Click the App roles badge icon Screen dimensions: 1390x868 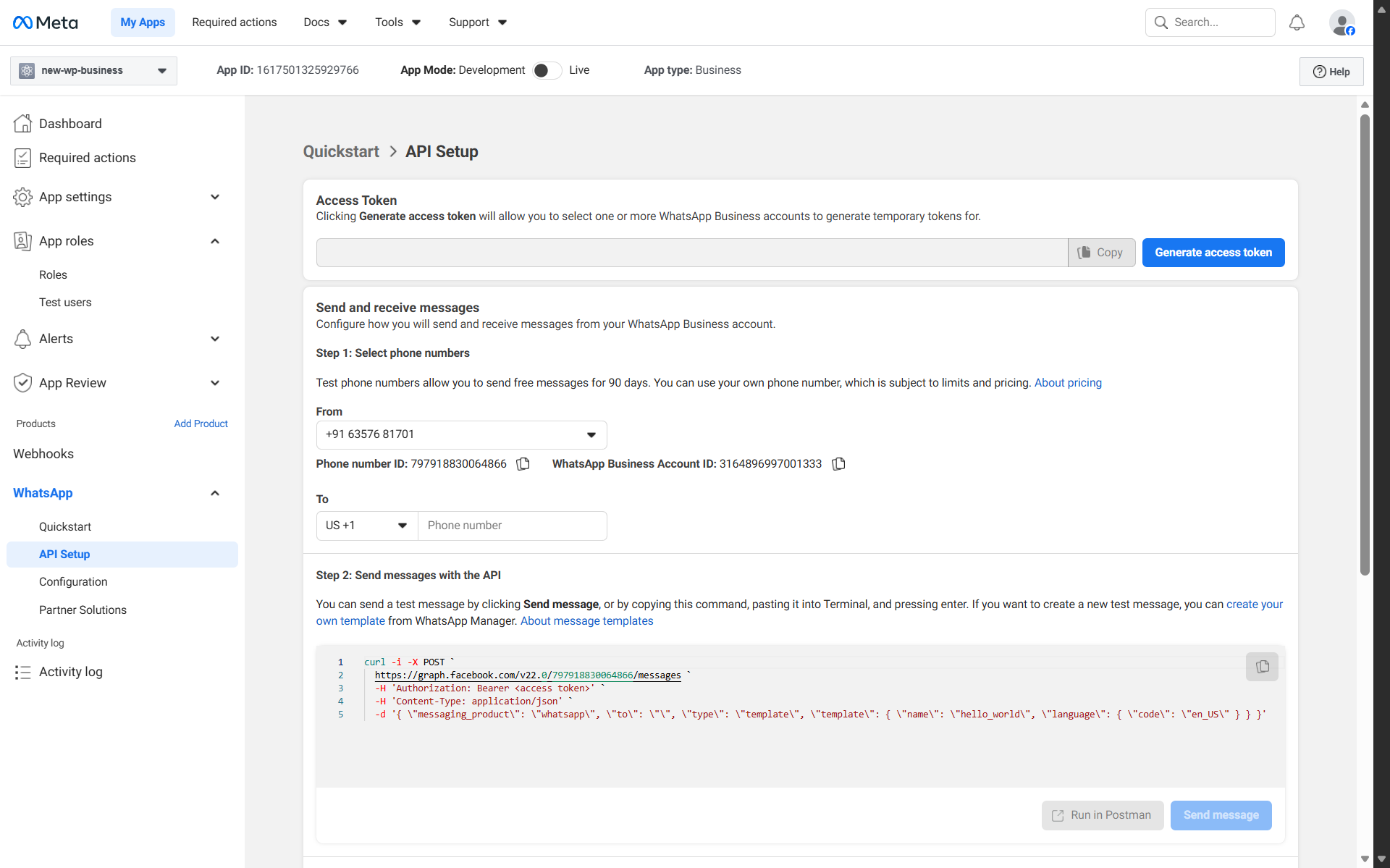(x=22, y=241)
